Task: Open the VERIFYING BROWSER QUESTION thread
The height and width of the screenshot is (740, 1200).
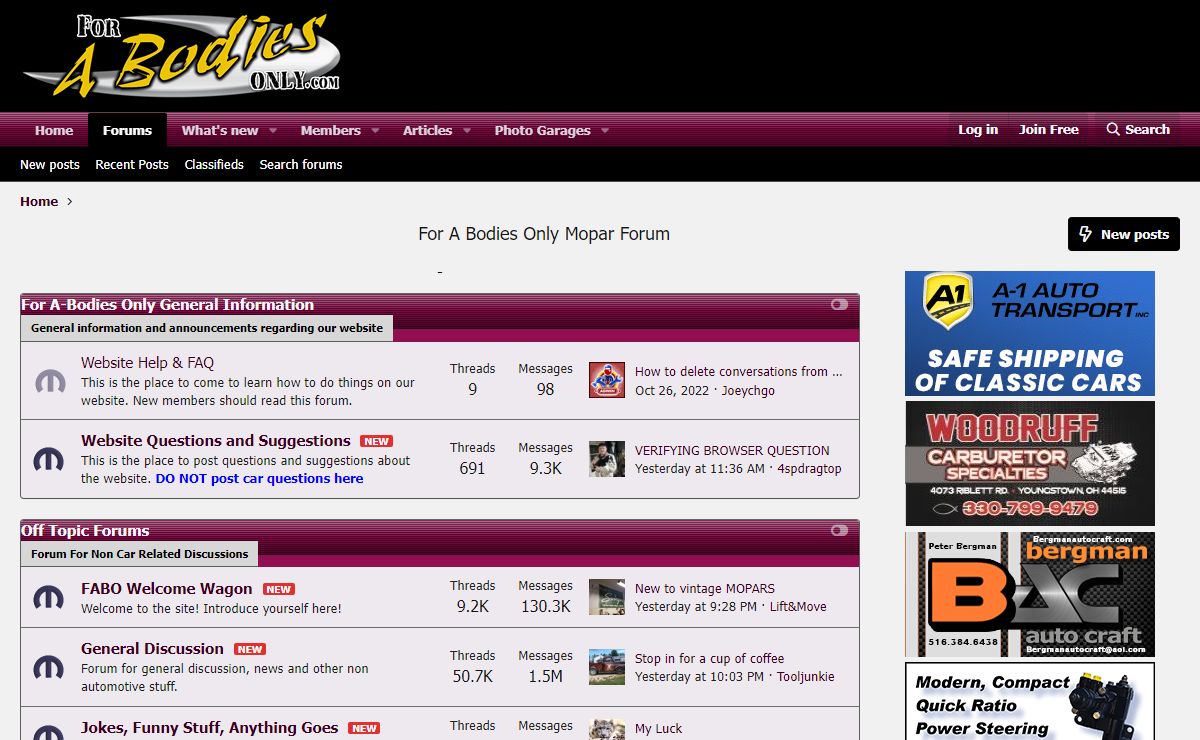Action: pos(732,450)
